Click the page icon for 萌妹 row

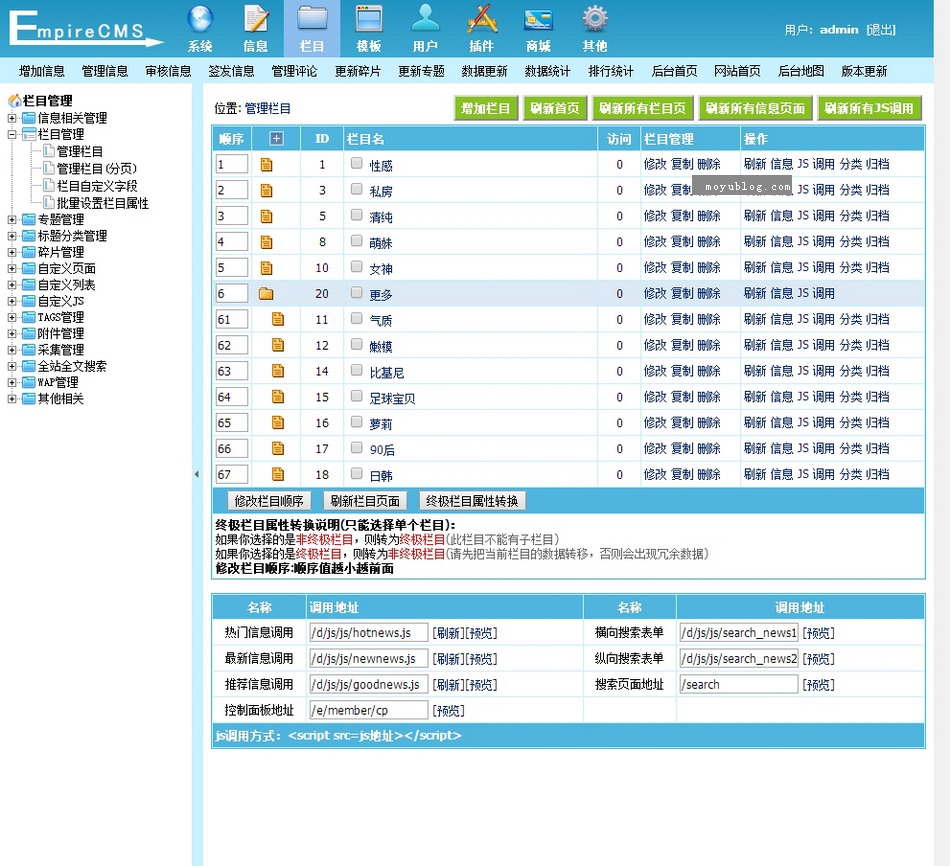(x=266, y=242)
